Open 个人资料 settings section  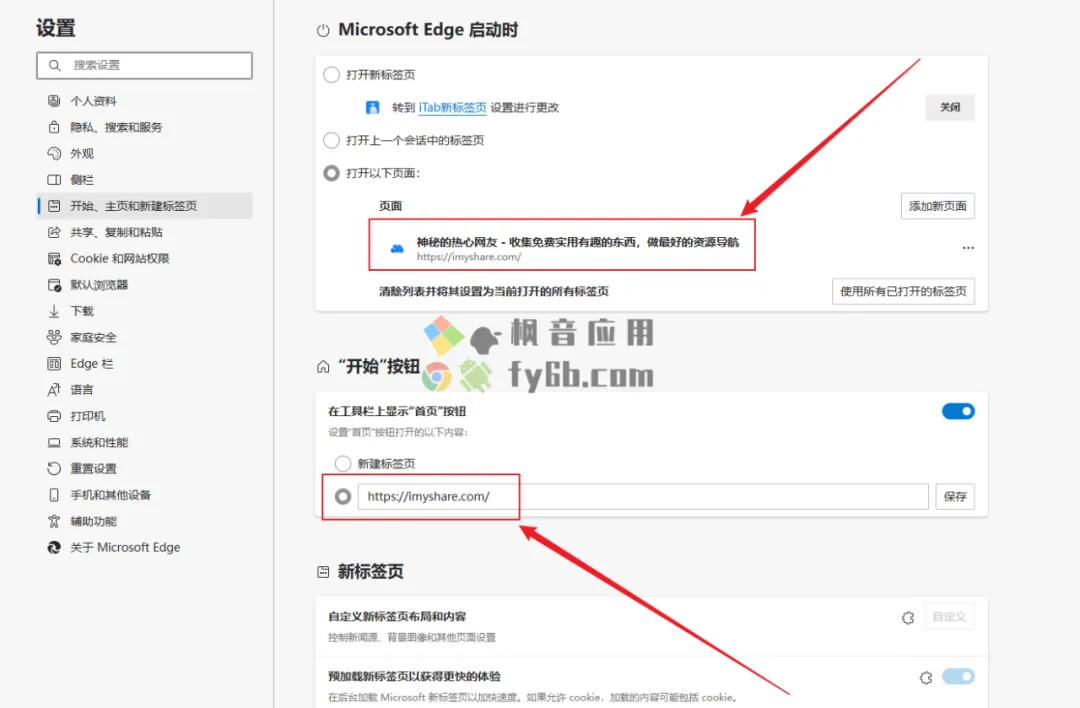click(x=145, y=101)
